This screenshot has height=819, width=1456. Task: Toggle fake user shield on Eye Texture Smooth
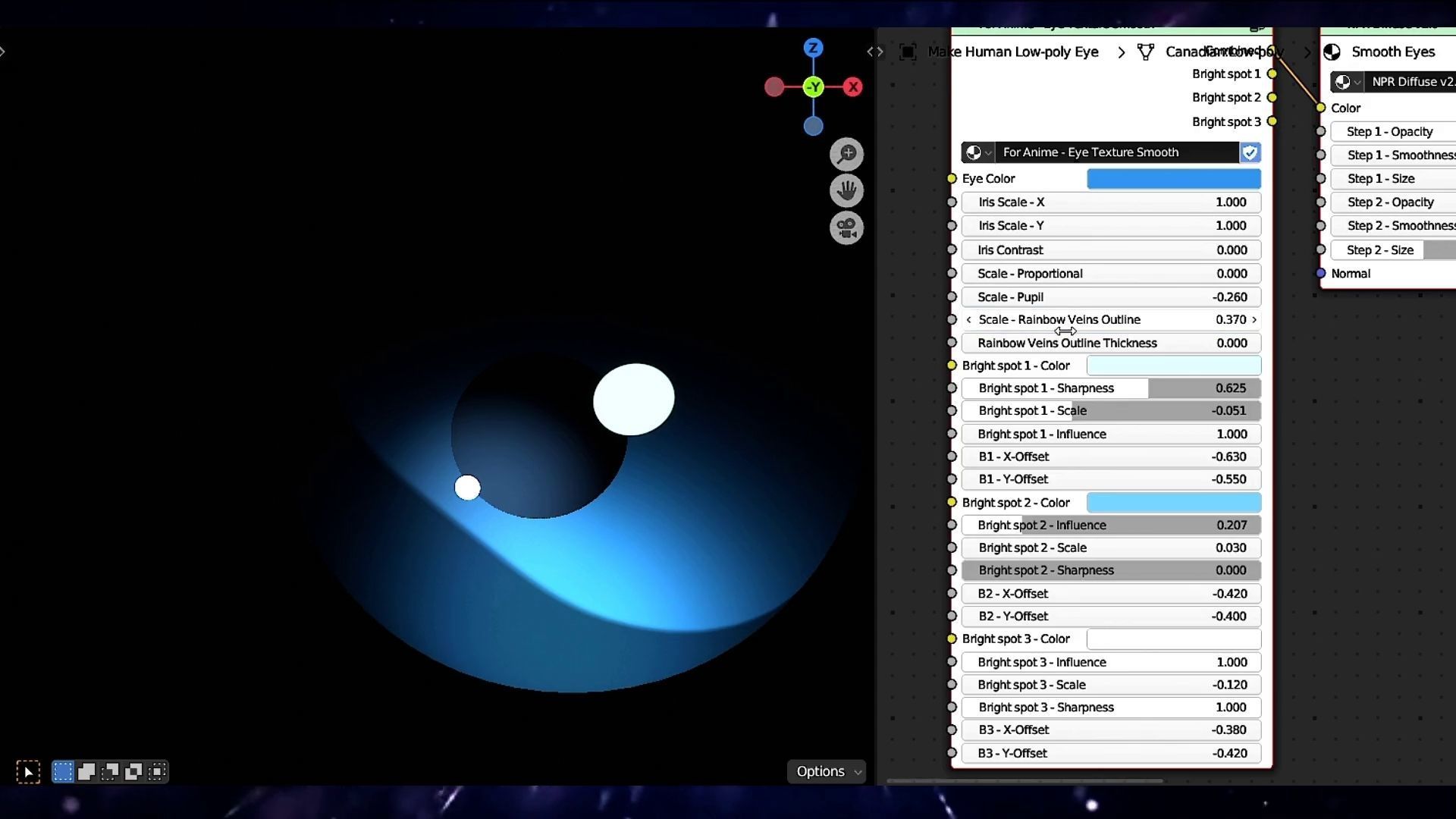pos(1250,152)
